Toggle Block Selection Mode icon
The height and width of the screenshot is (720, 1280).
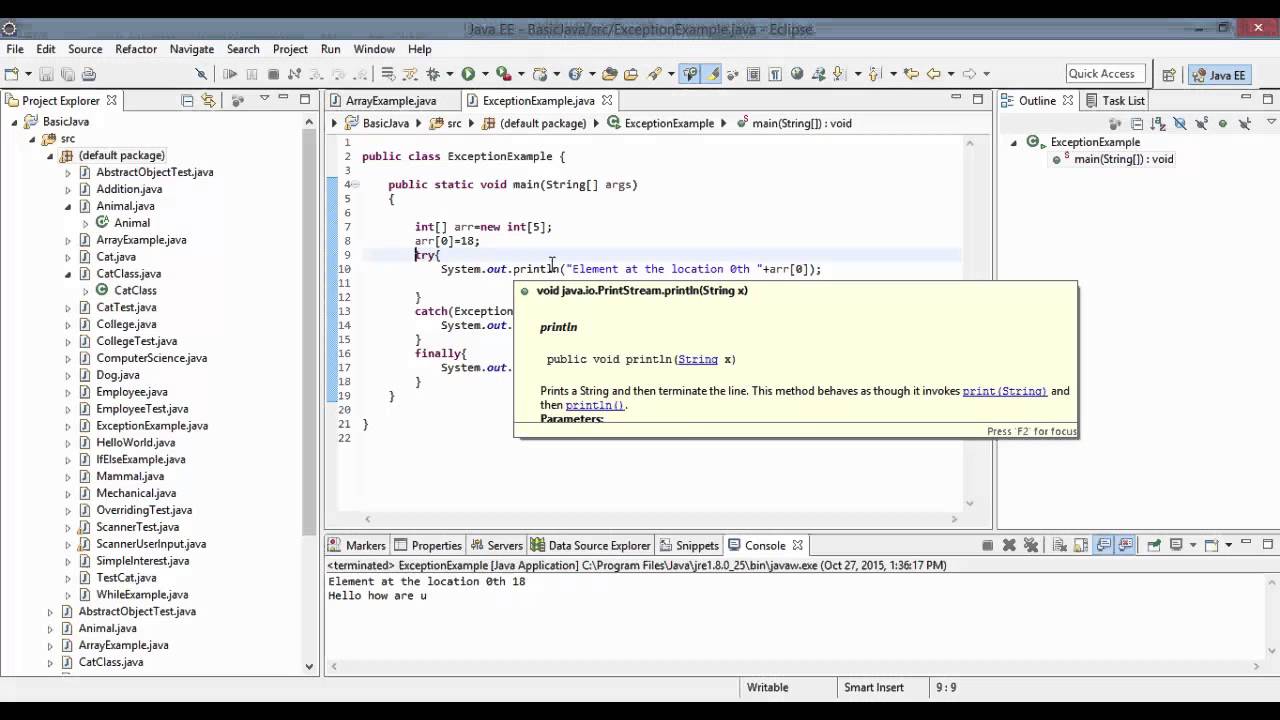[x=753, y=74]
